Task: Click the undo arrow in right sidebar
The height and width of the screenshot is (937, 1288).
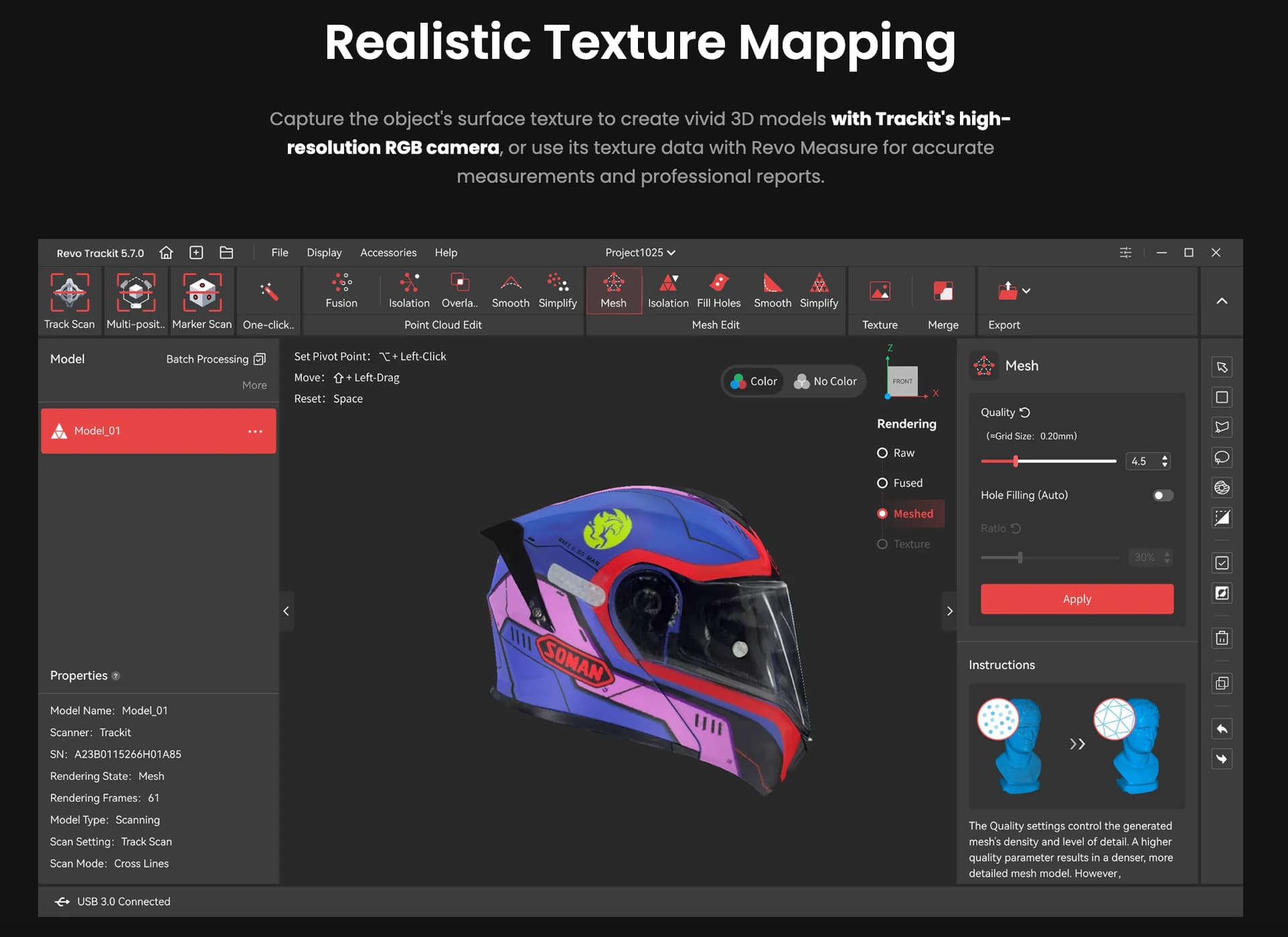Action: tap(1222, 729)
